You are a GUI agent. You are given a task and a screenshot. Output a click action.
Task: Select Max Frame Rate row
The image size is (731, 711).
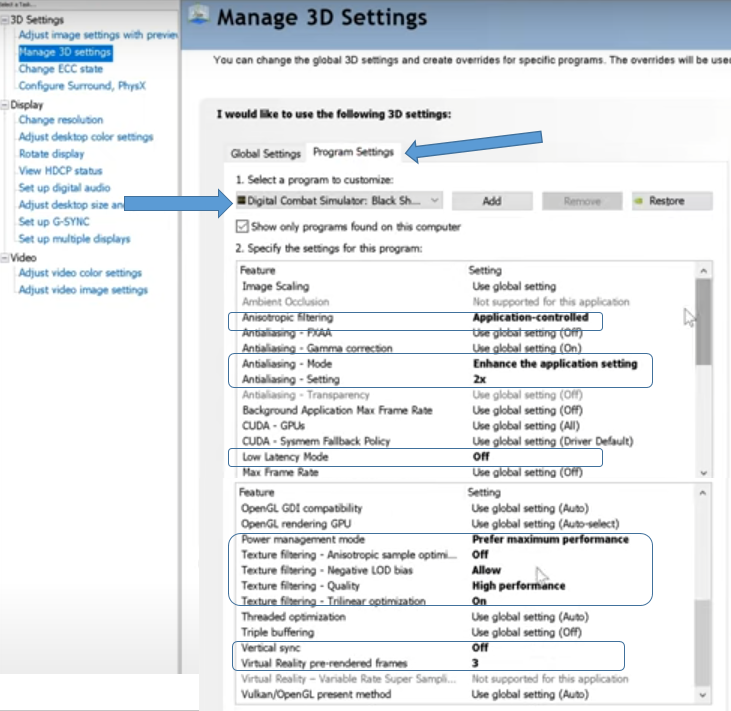pyautogui.click(x=466, y=472)
